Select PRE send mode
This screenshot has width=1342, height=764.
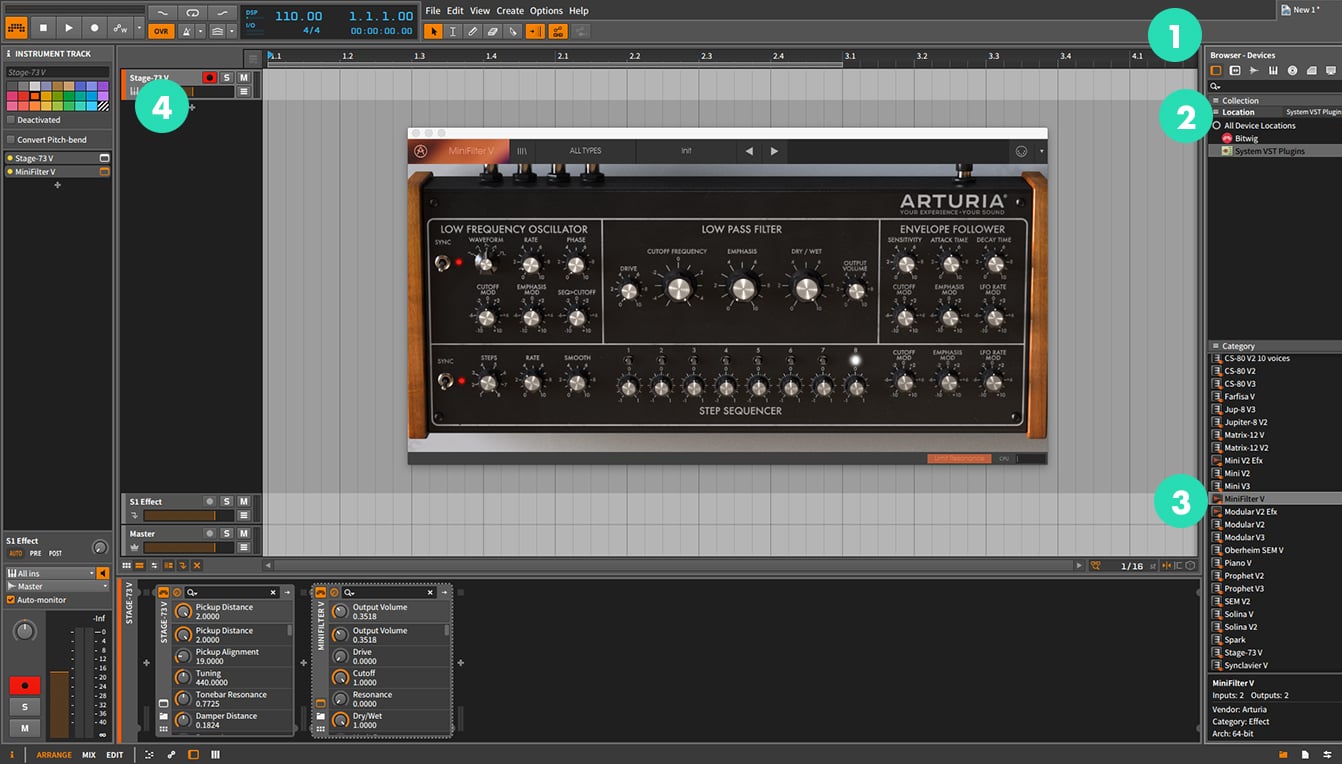coord(35,553)
